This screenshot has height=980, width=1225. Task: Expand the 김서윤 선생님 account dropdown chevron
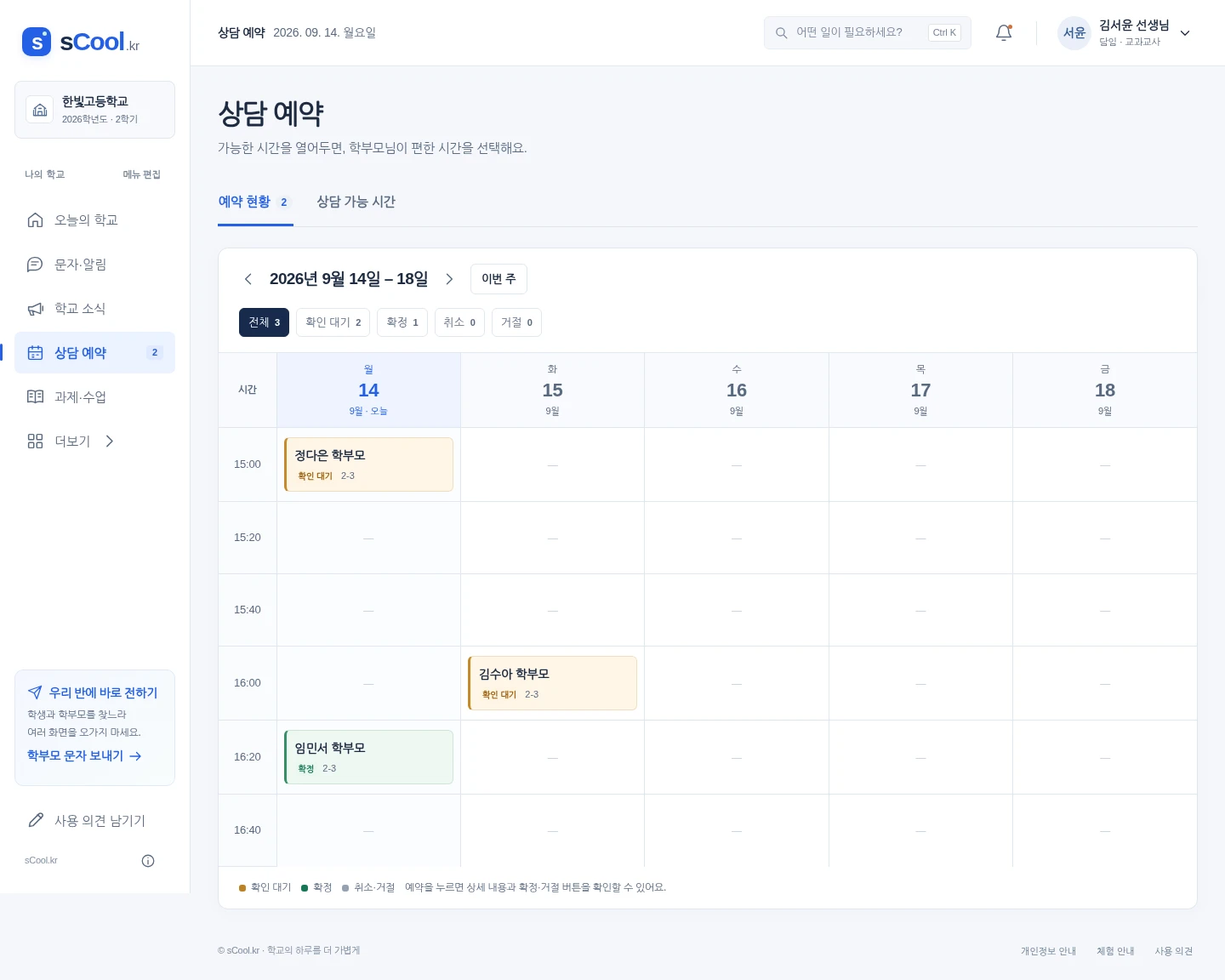(x=1185, y=33)
